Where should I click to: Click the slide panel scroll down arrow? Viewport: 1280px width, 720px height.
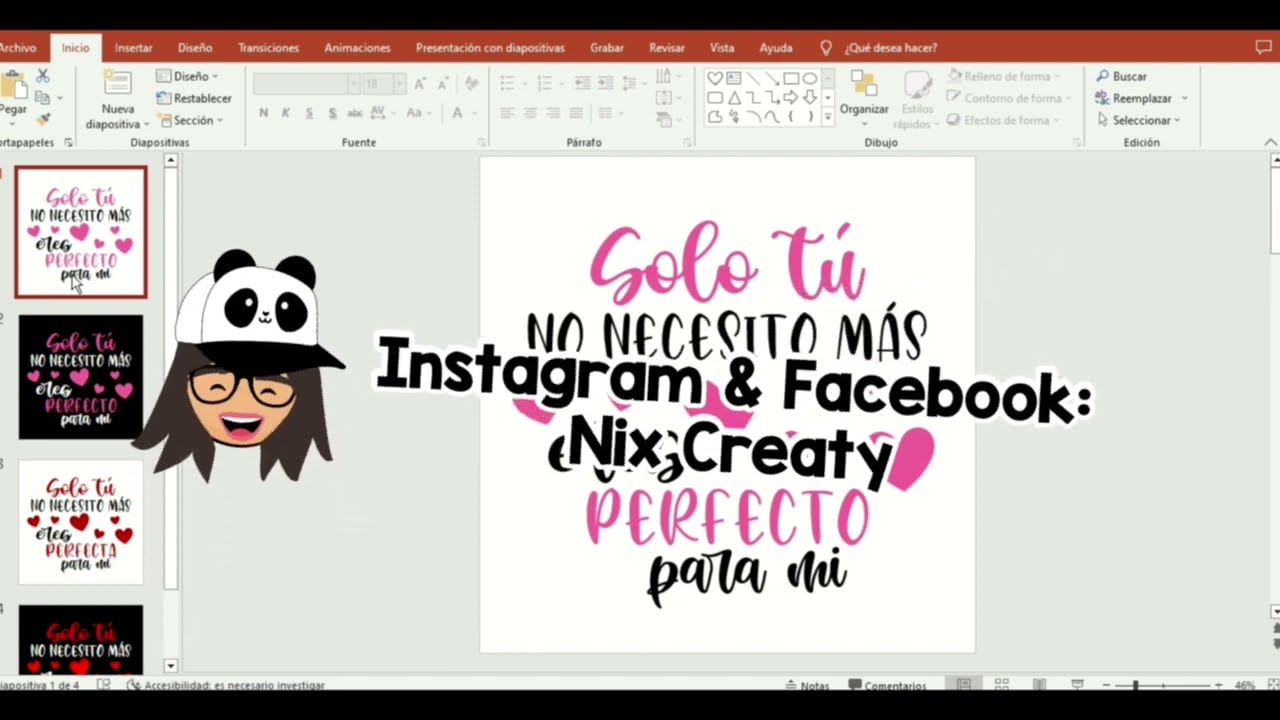[x=170, y=666]
